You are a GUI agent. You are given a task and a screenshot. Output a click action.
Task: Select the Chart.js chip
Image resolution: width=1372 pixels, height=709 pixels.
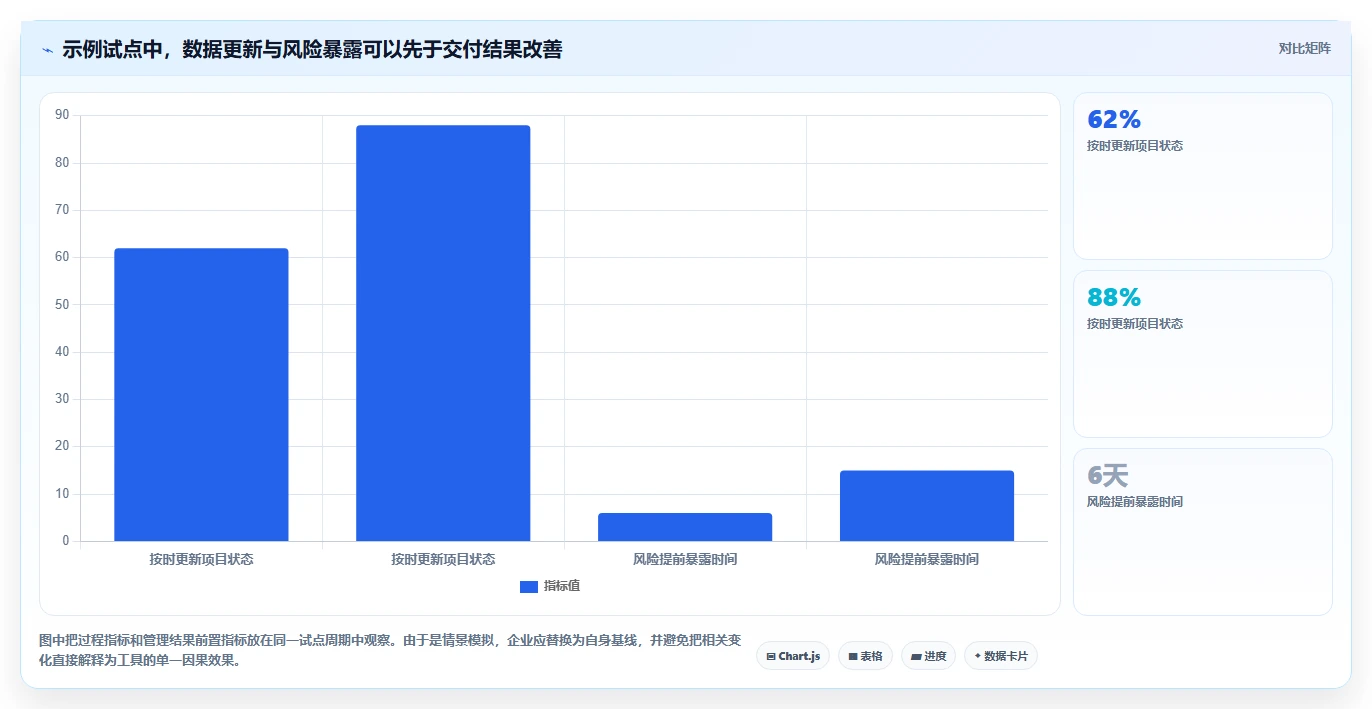(793, 656)
